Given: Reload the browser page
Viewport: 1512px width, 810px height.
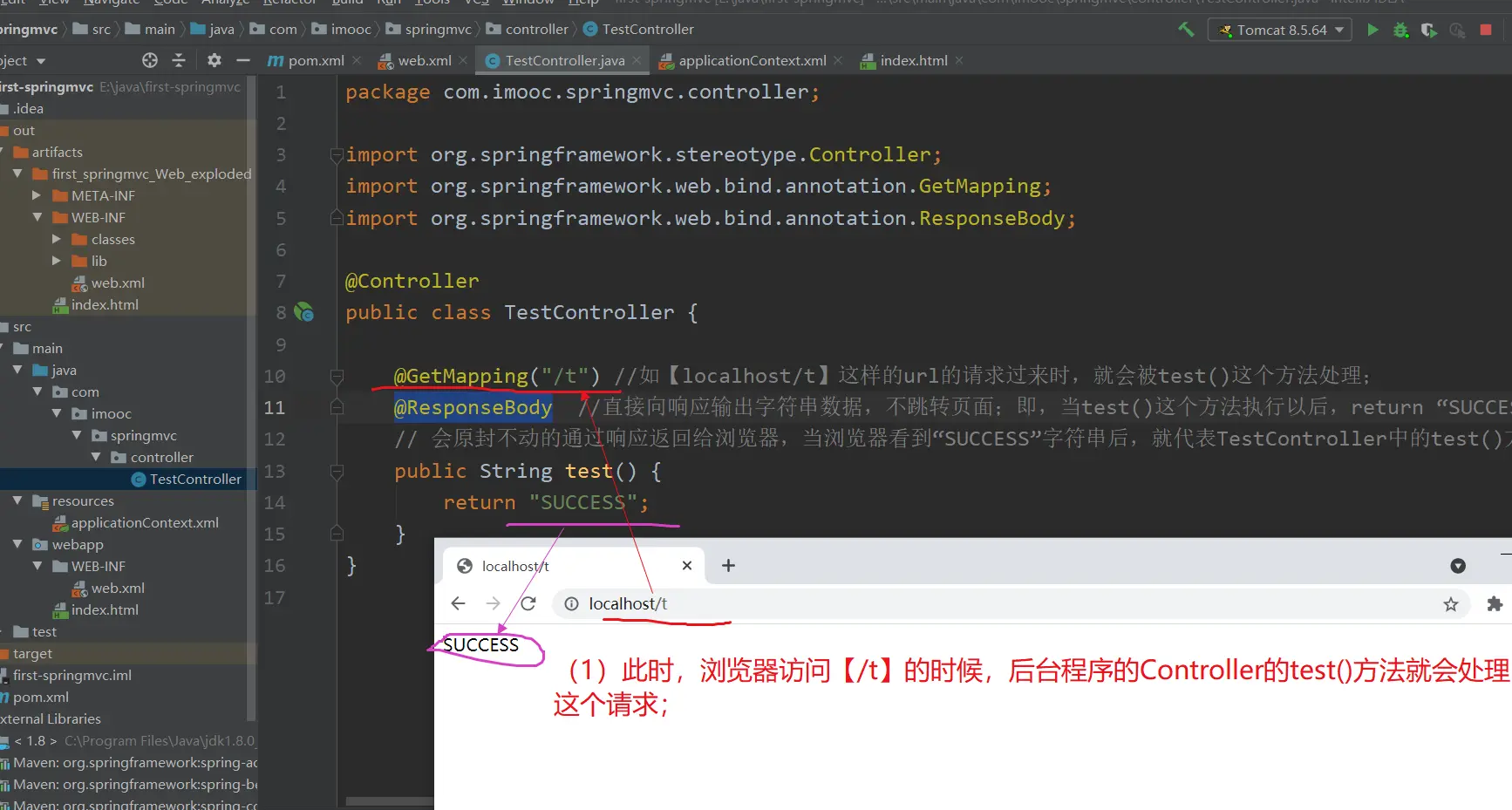Looking at the screenshot, I should (x=528, y=603).
